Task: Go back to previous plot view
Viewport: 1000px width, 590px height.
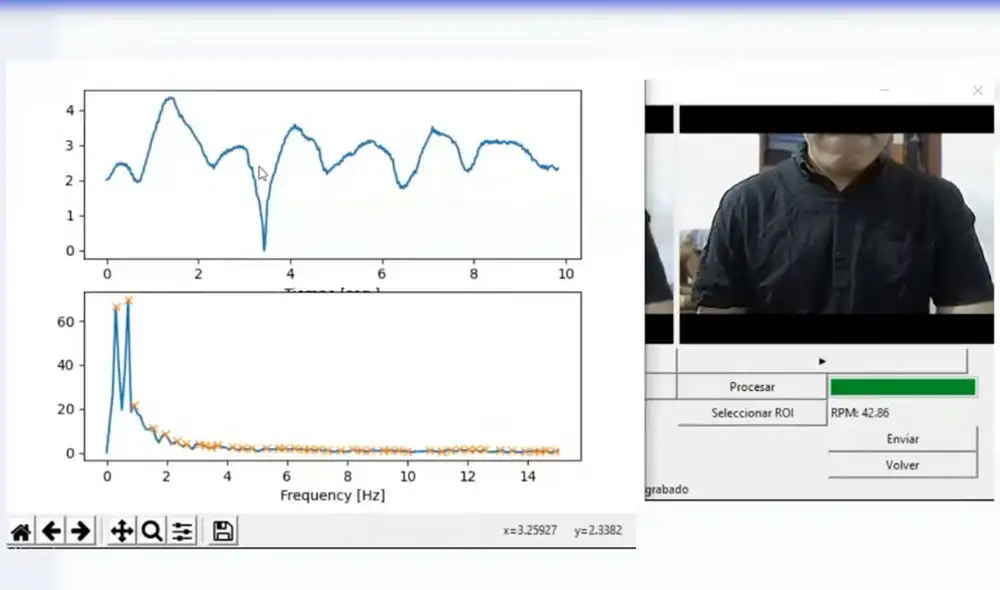Action: [x=51, y=531]
